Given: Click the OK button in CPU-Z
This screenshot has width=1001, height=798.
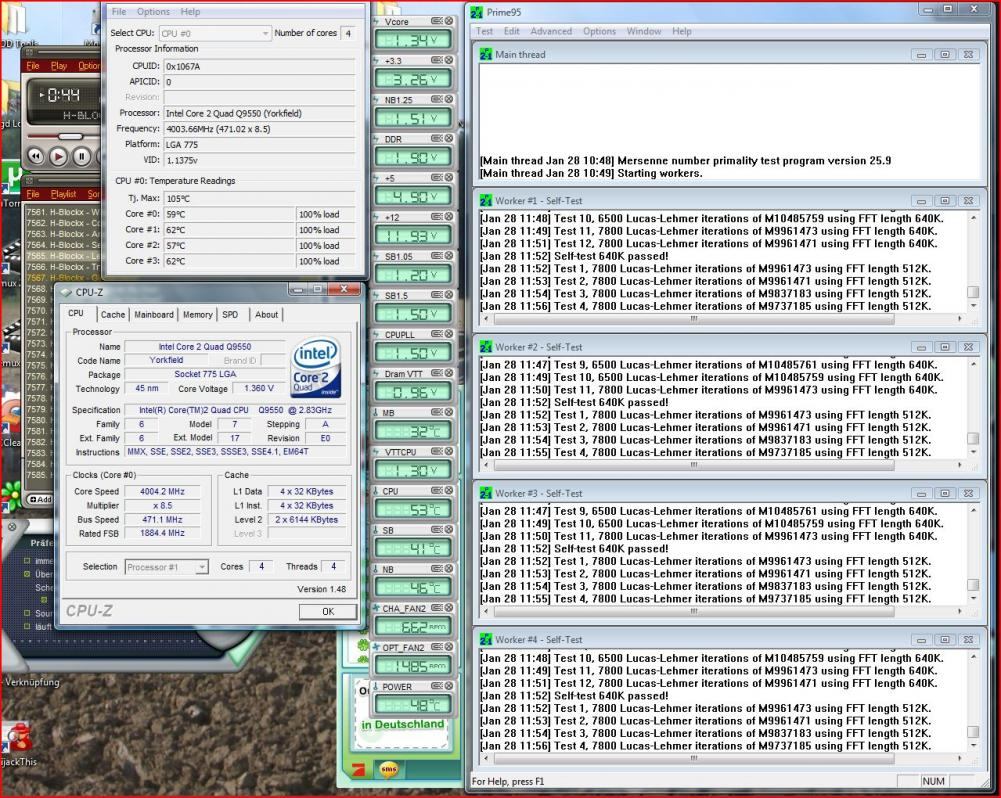Looking at the screenshot, I should pos(328,612).
